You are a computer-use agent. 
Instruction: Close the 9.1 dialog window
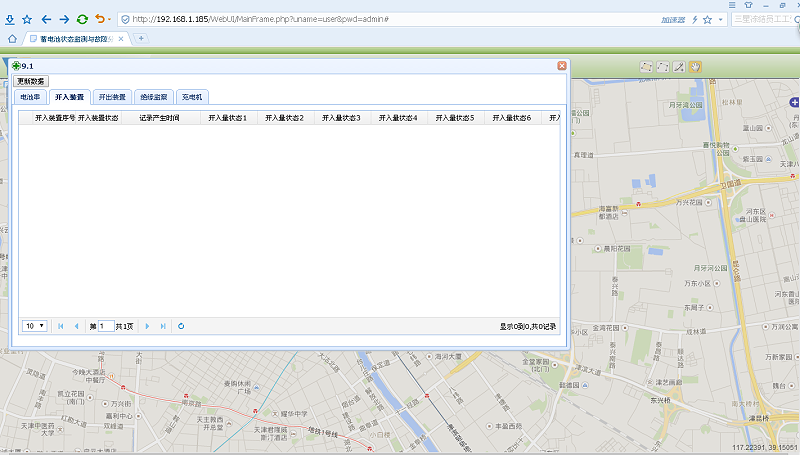pyautogui.click(x=562, y=66)
